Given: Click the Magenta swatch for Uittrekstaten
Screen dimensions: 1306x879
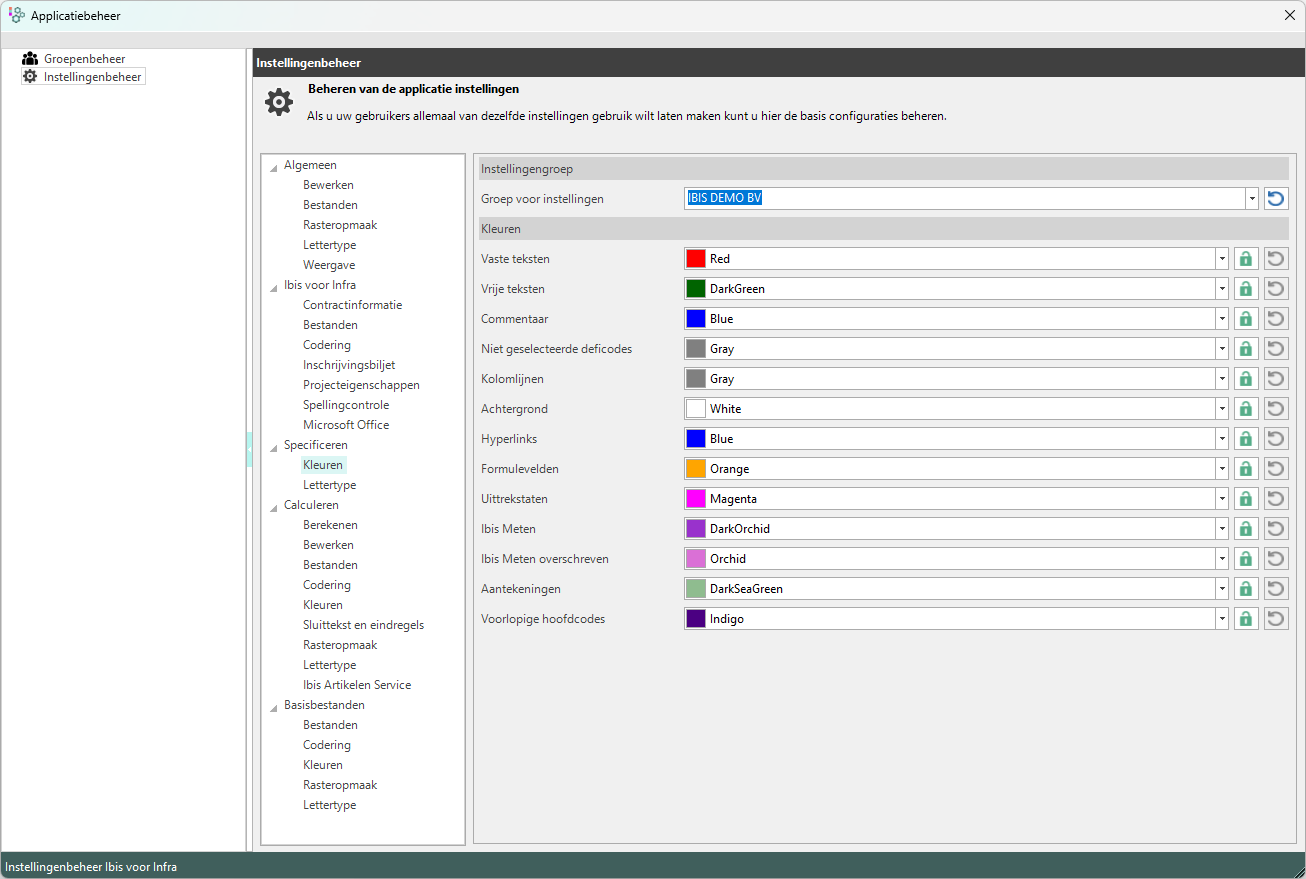Looking at the screenshot, I should tap(696, 499).
